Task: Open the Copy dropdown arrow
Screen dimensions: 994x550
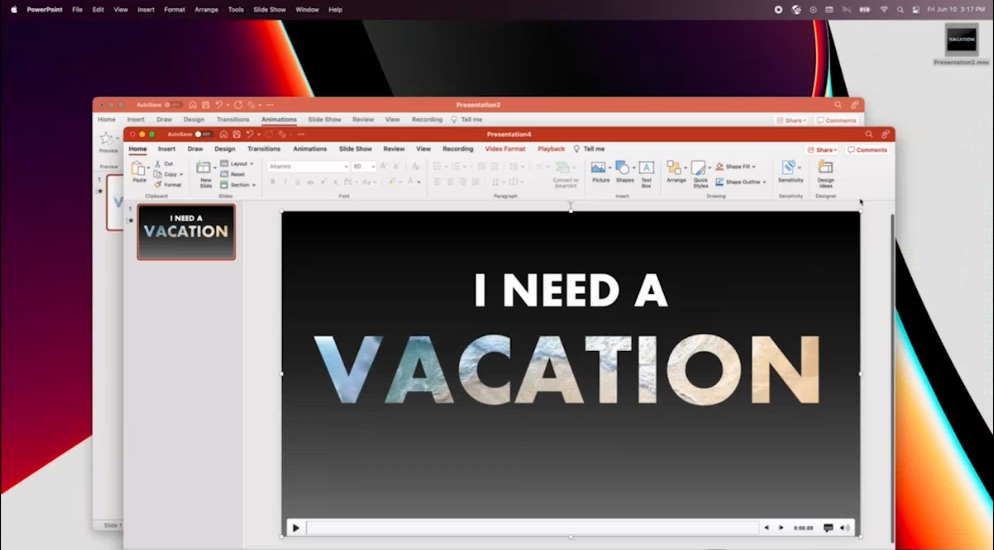Action: [181, 174]
